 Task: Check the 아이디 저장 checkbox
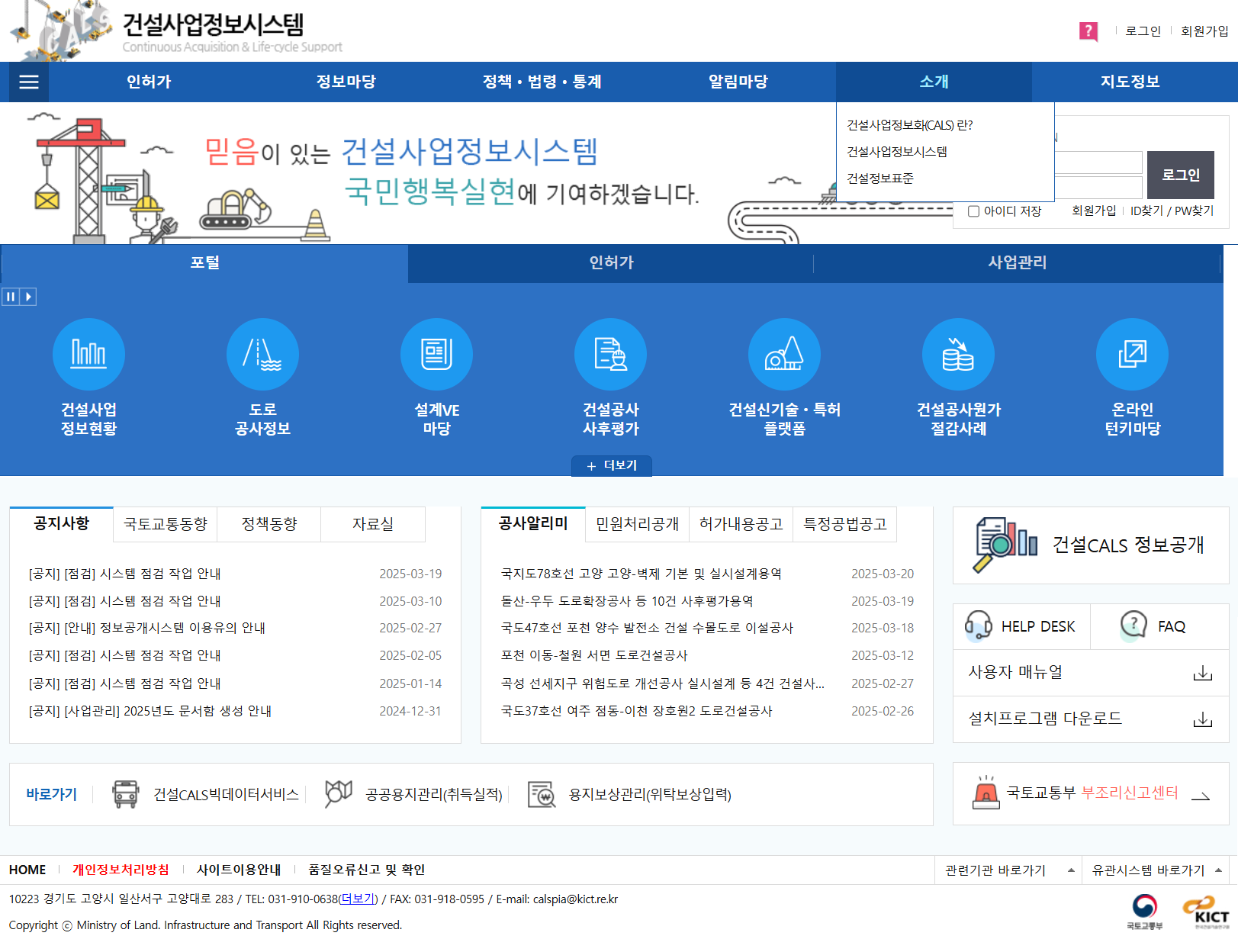click(973, 211)
